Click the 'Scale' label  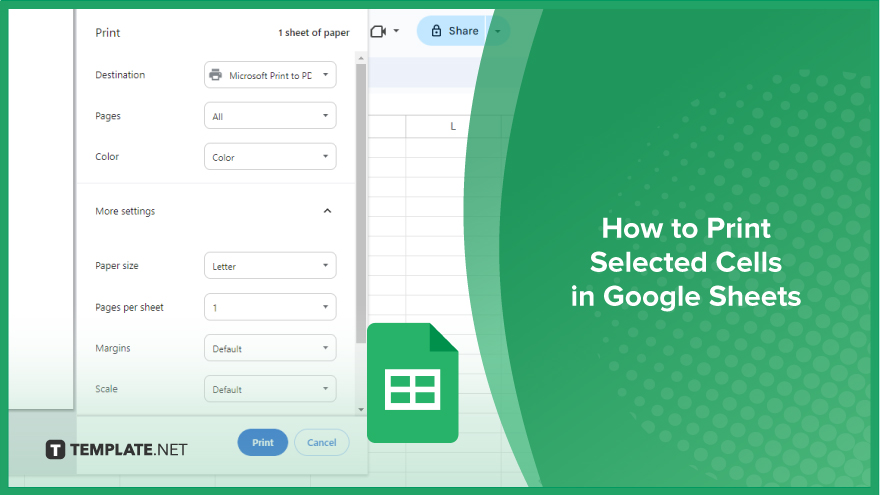pyautogui.click(x=106, y=388)
